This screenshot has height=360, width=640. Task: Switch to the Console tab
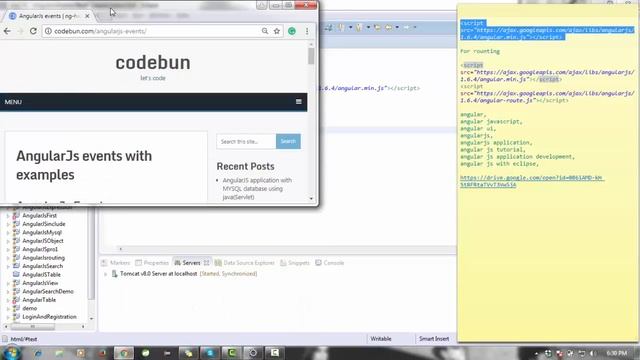[x=329, y=263]
